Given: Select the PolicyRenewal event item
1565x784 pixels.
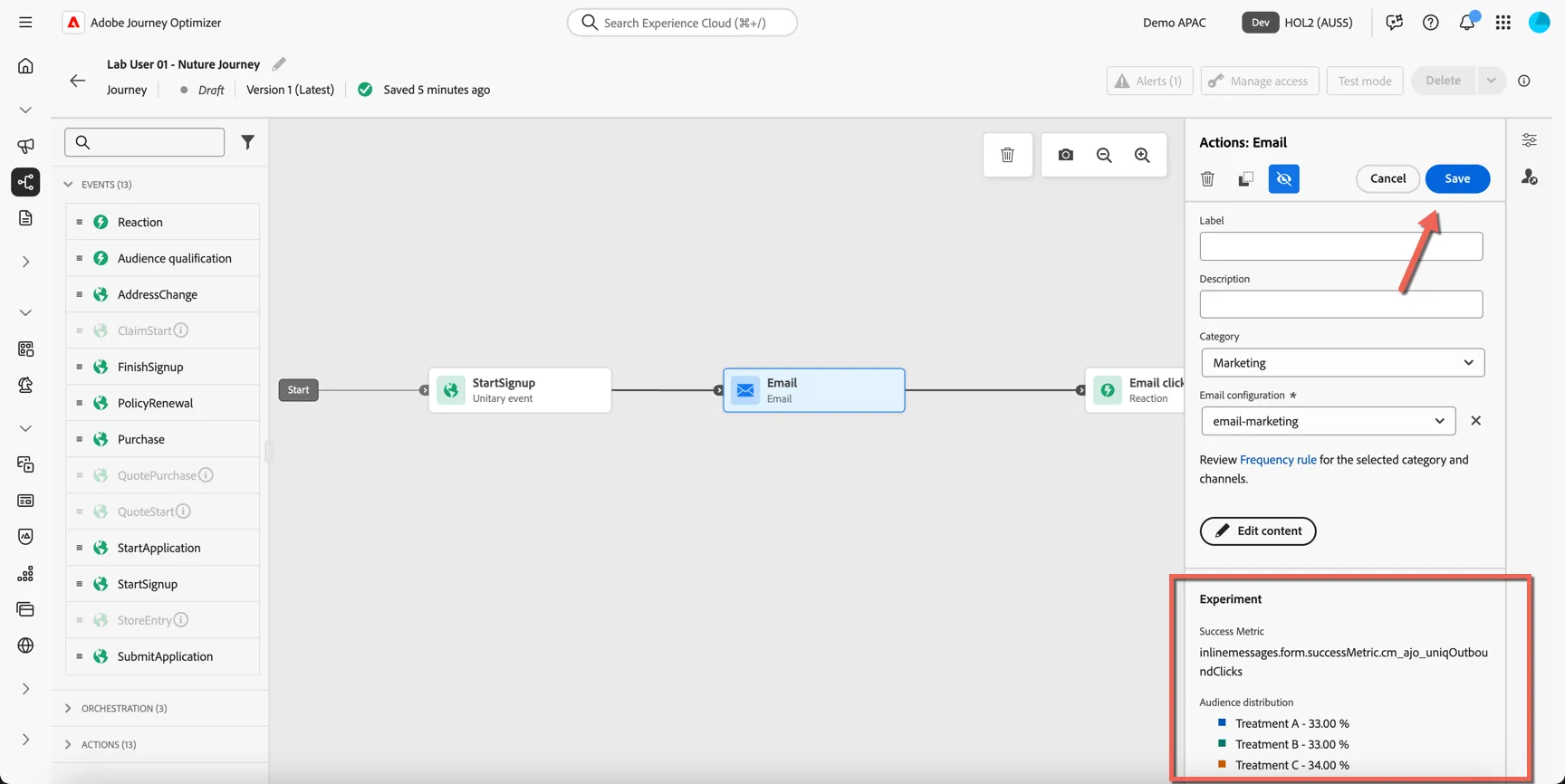Looking at the screenshot, I should (162, 403).
